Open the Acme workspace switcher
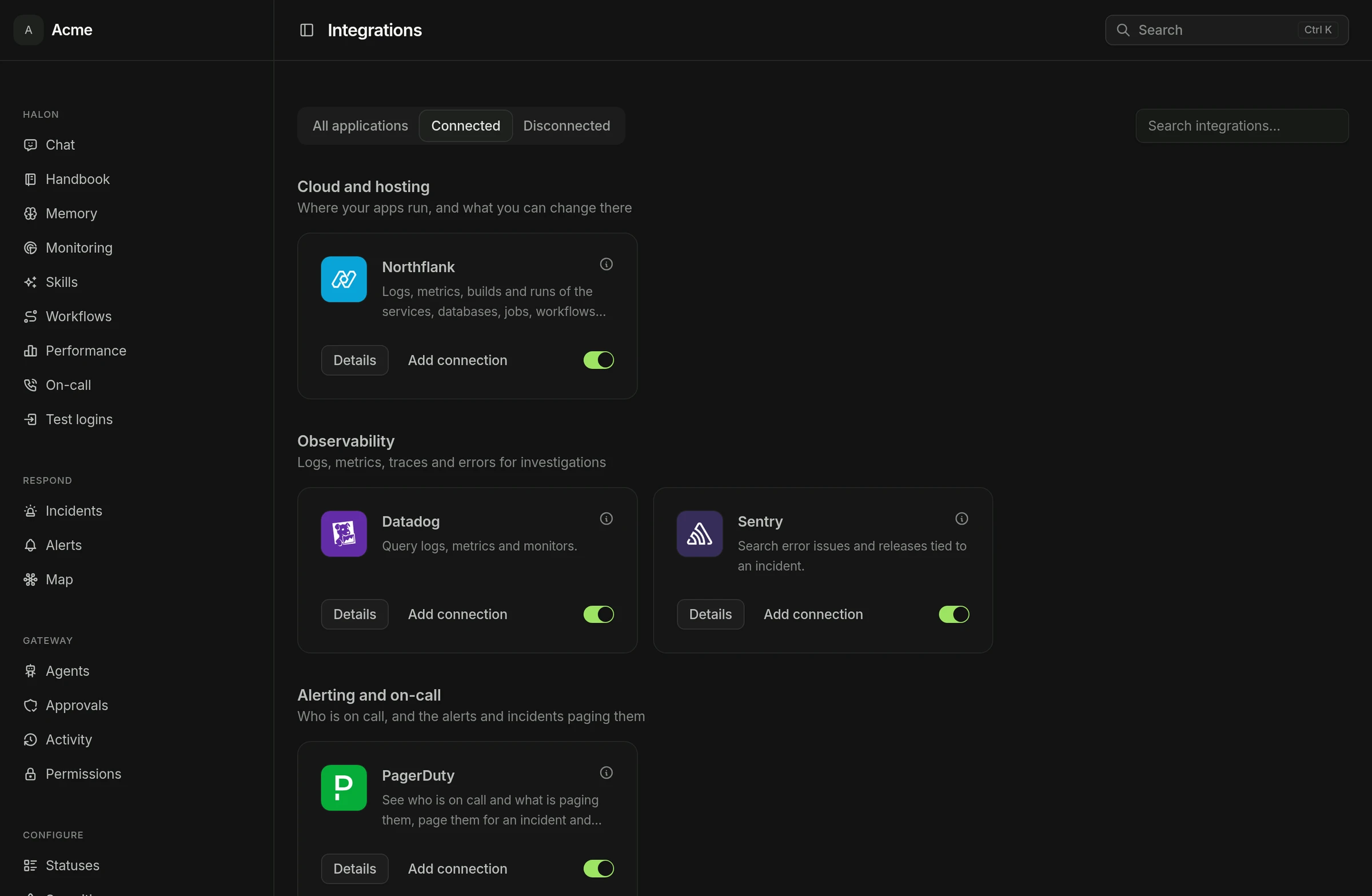Screen dimensions: 1372x896 tap(54, 30)
